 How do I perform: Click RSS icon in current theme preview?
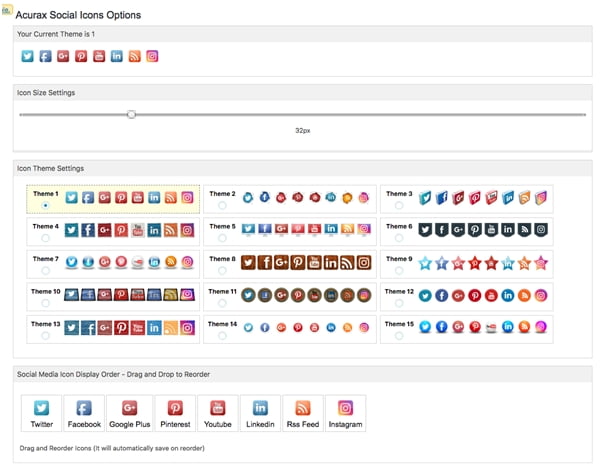coord(134,56)
